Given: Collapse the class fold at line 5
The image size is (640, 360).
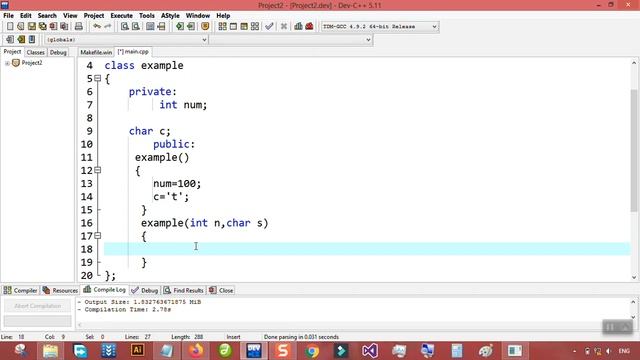Looking at the screenshot, I should [98, 78].
